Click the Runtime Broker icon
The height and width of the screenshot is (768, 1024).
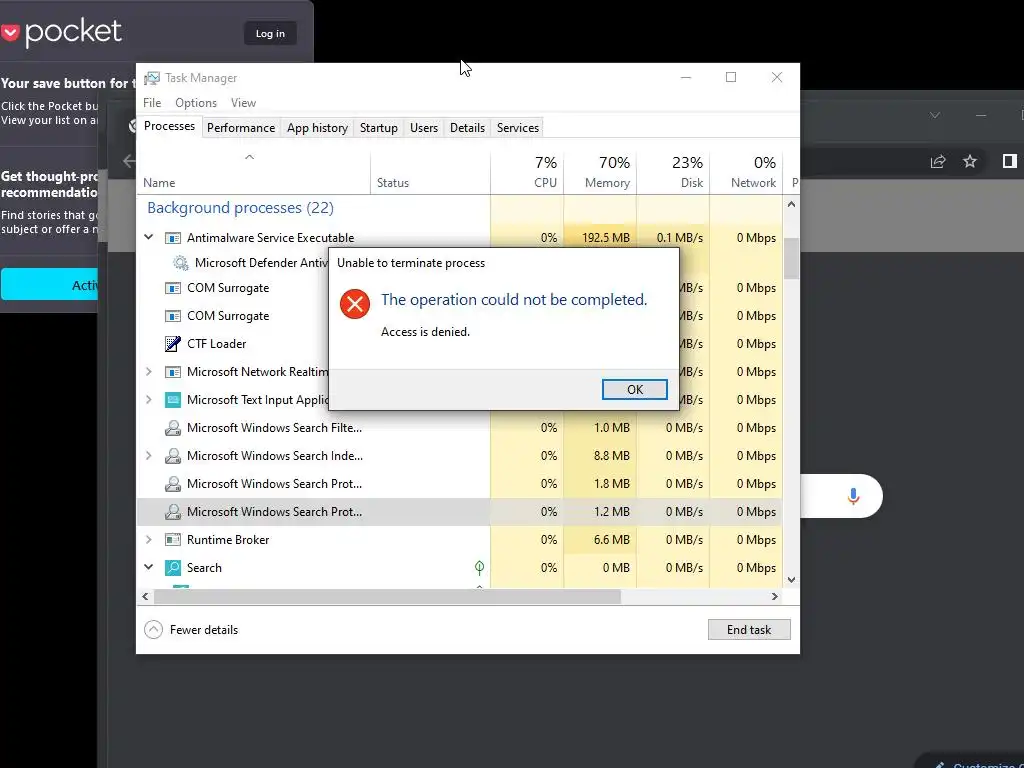(x=172, y=539)
